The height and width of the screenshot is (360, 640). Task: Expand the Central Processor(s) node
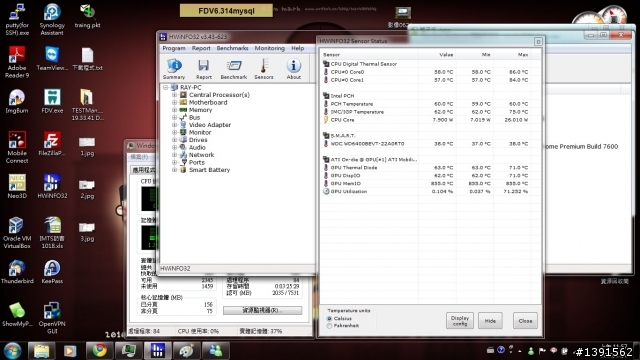(x=174, y=95)
